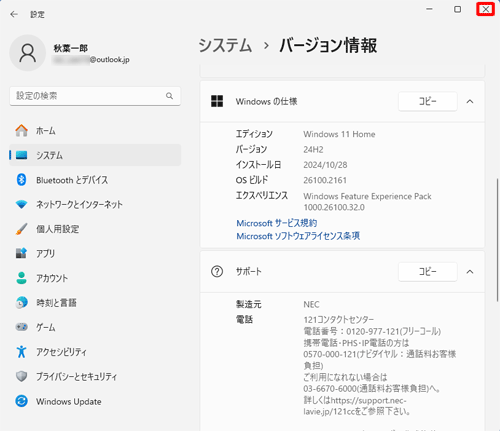Close the Settings window
This screenshot has height=431, width=500.
(486, 9)
